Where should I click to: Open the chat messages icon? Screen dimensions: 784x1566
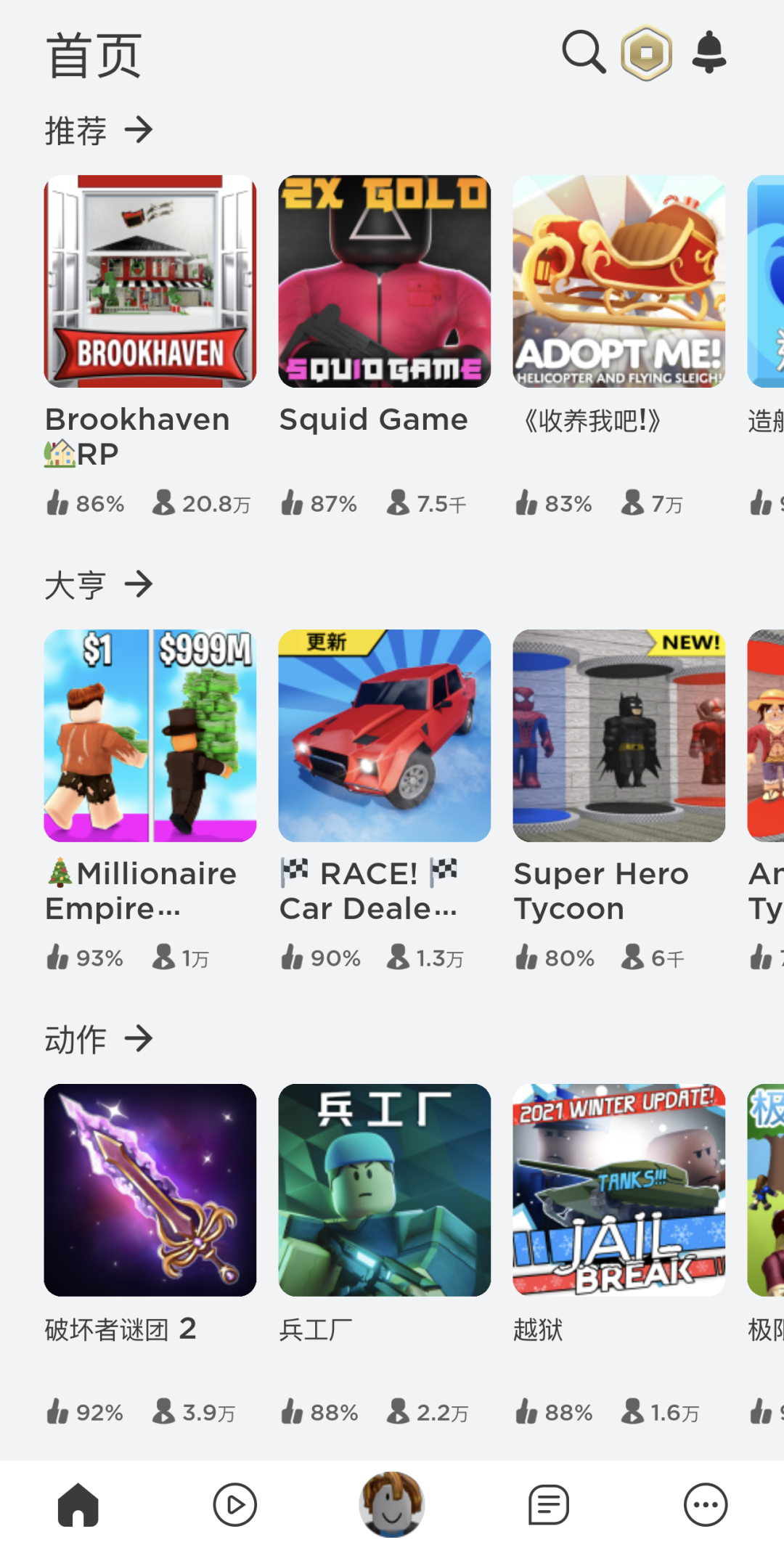(549, 1505)
